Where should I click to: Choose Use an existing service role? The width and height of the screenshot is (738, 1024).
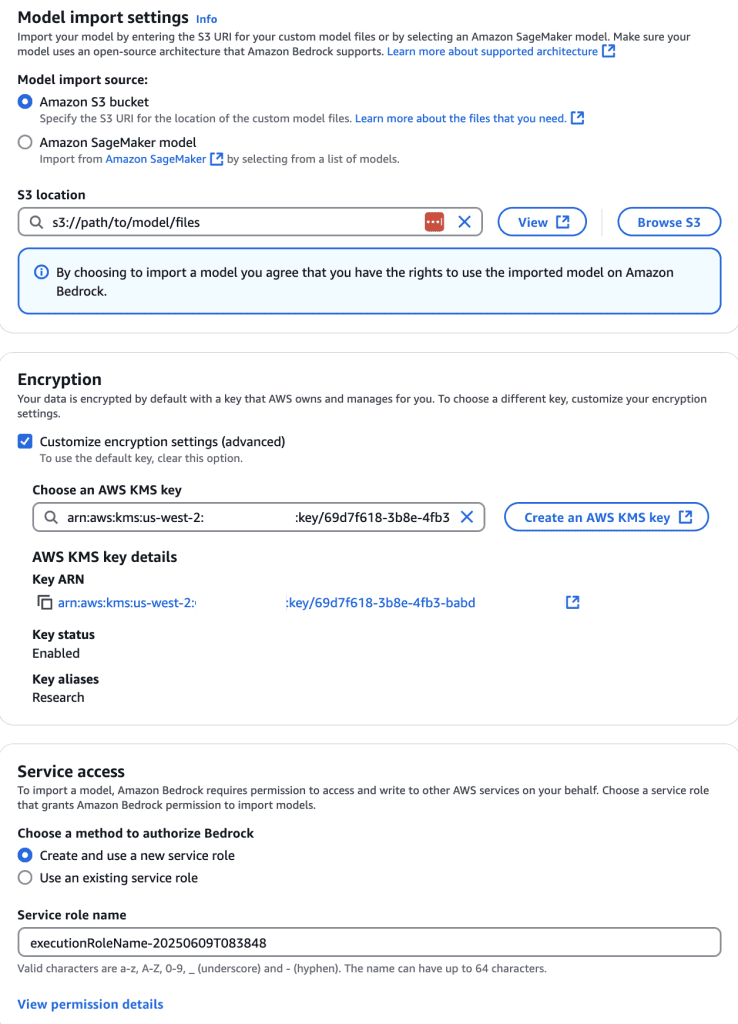[x=26, y=878]
